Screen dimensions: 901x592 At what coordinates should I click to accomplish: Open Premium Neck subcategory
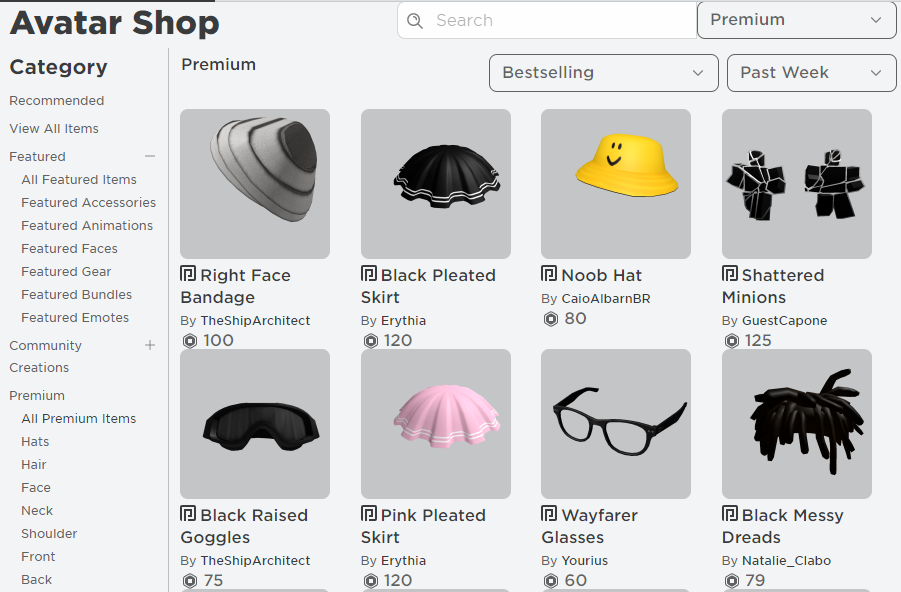[x=37, y=511]
